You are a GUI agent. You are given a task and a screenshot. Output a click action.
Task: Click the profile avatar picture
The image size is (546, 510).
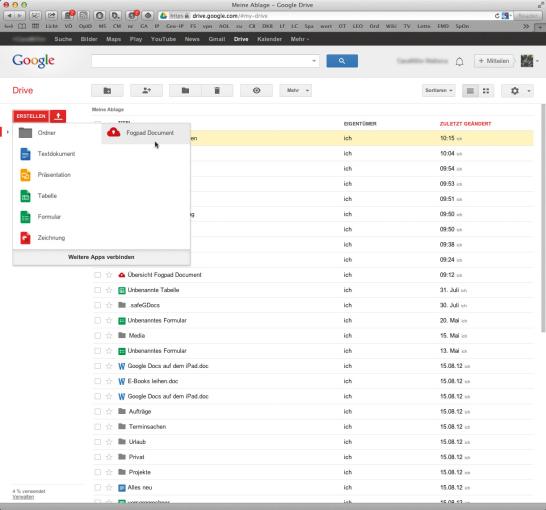(x=527, y=61)
